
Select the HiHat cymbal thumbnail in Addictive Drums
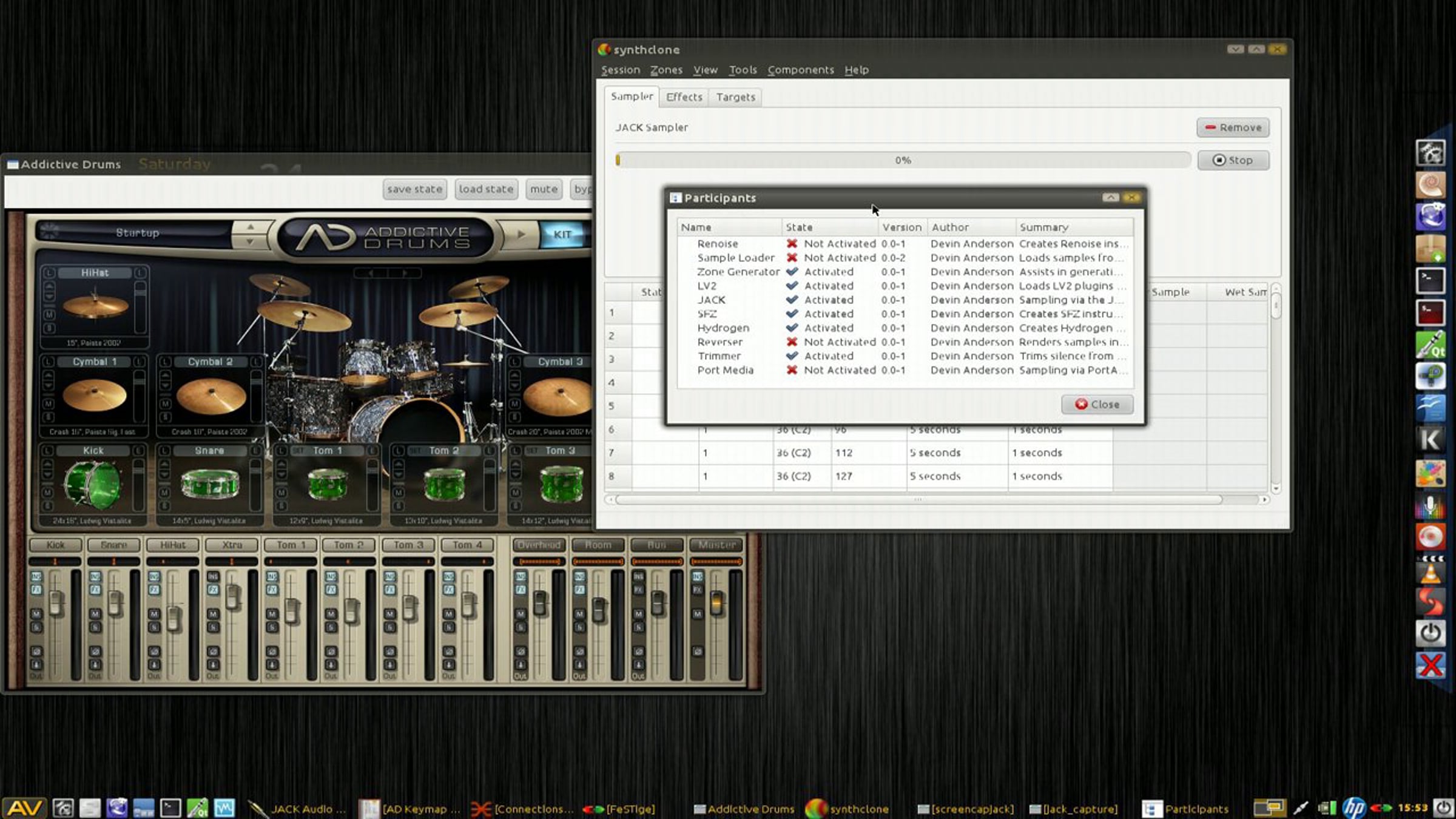(x=95, y=307)
